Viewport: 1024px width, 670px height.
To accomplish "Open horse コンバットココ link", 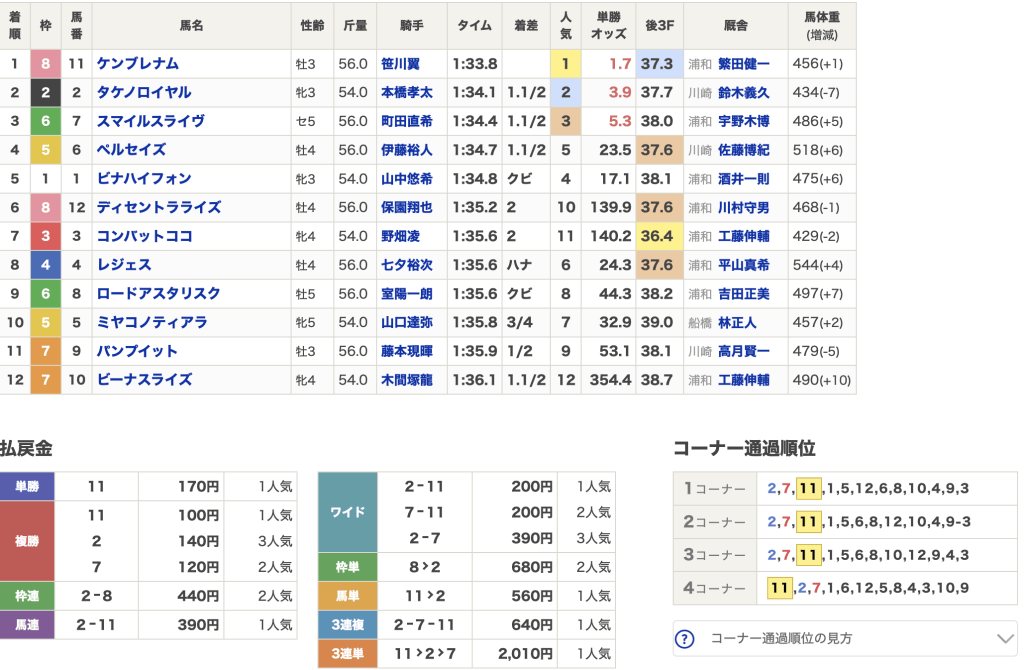I will pyautogui.click(x=144, y=236).
